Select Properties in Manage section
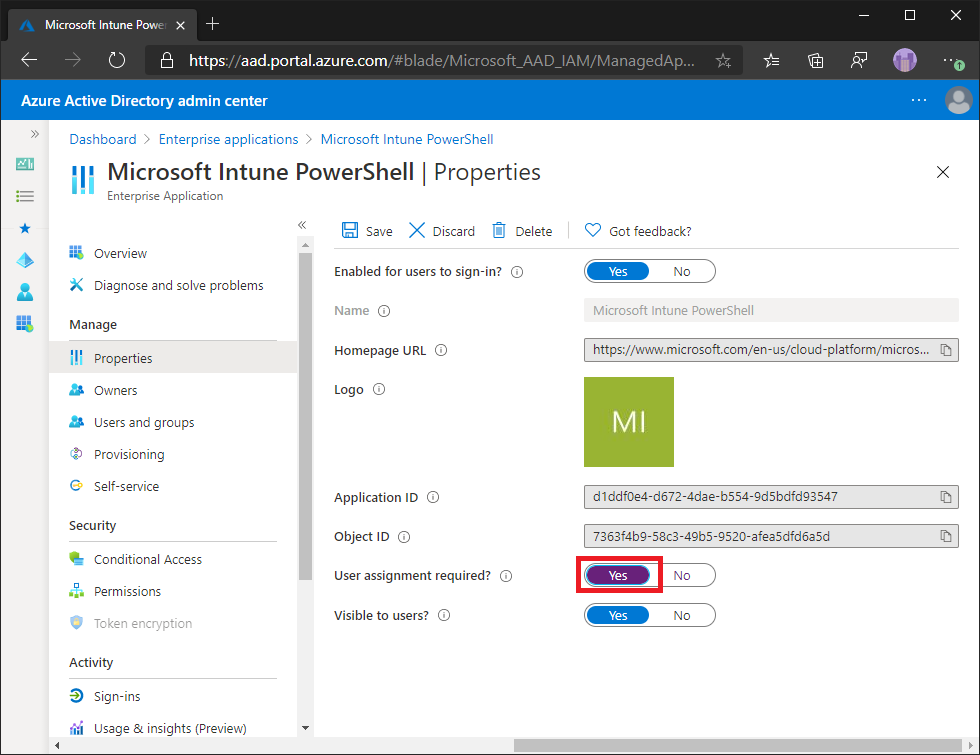The width and height of the screenshot is (980, 755). pyautogui.click(x=173, y=358)
